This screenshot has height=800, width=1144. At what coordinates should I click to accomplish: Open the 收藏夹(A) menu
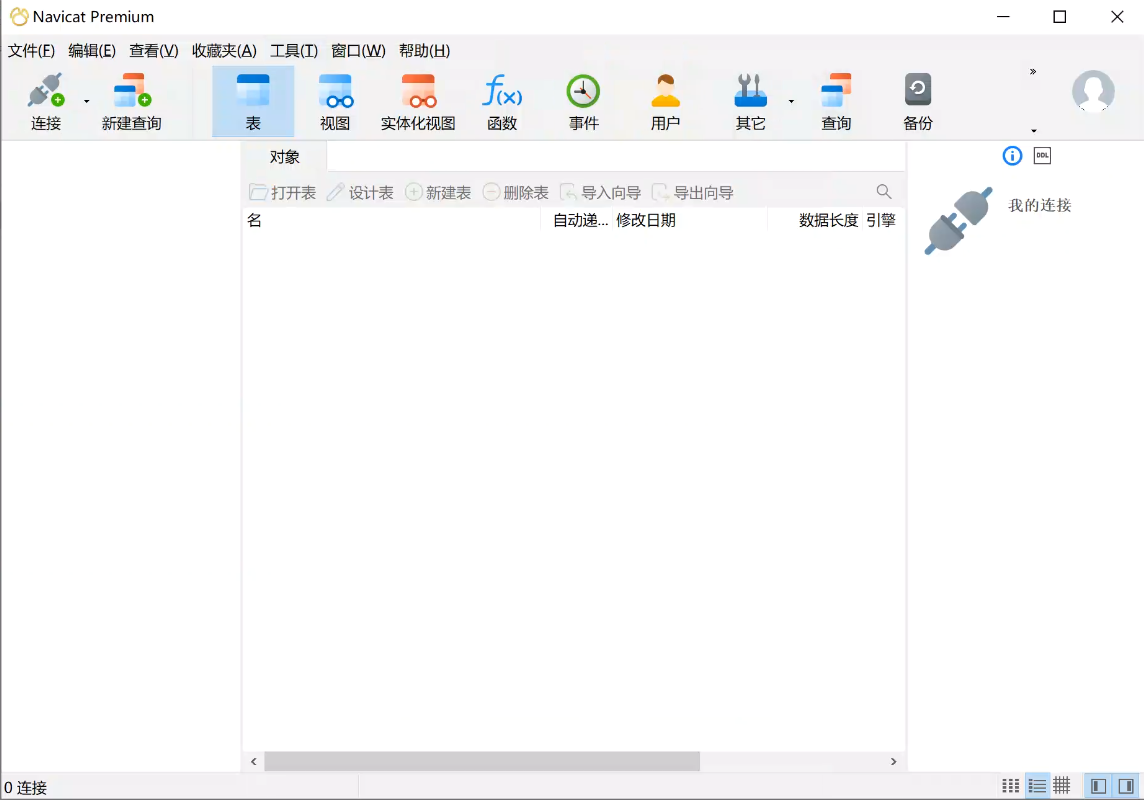(x=224, y=50)
